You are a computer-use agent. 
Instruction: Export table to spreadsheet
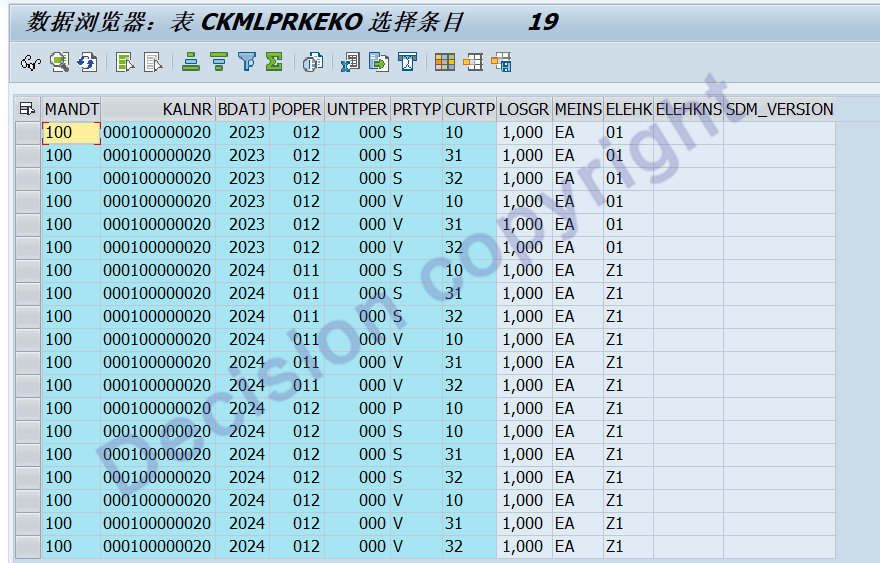(350, 63)
